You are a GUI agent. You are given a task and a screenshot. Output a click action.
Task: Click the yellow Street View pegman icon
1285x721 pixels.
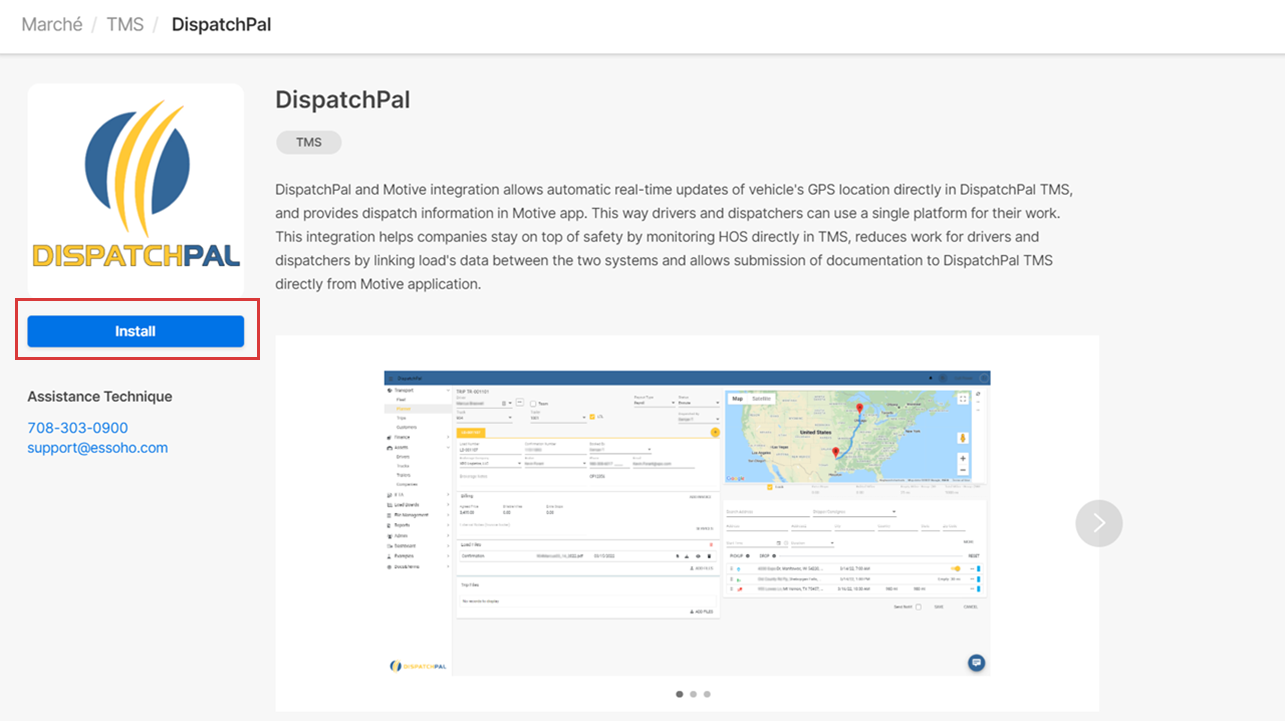[962, 437]
